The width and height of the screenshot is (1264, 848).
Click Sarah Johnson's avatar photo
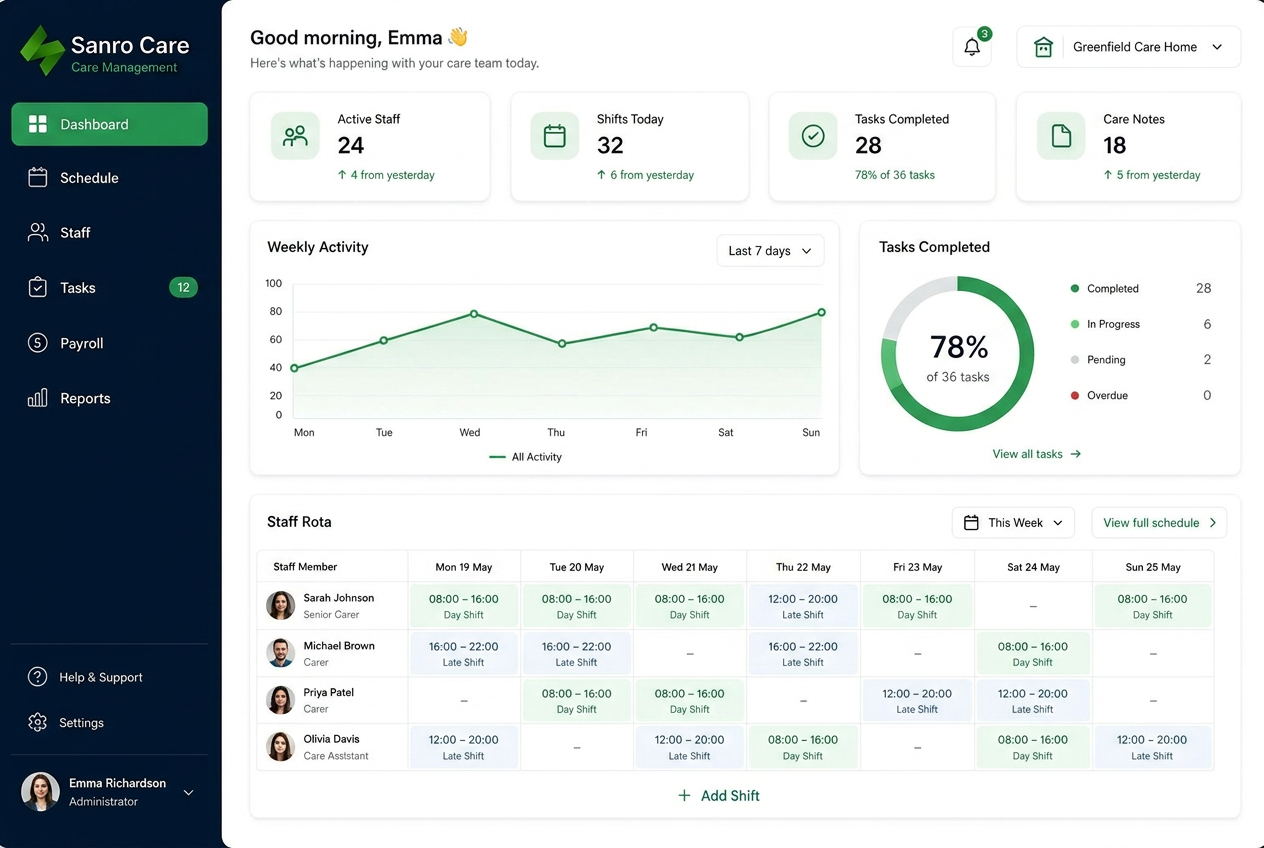tap(281, 605)
